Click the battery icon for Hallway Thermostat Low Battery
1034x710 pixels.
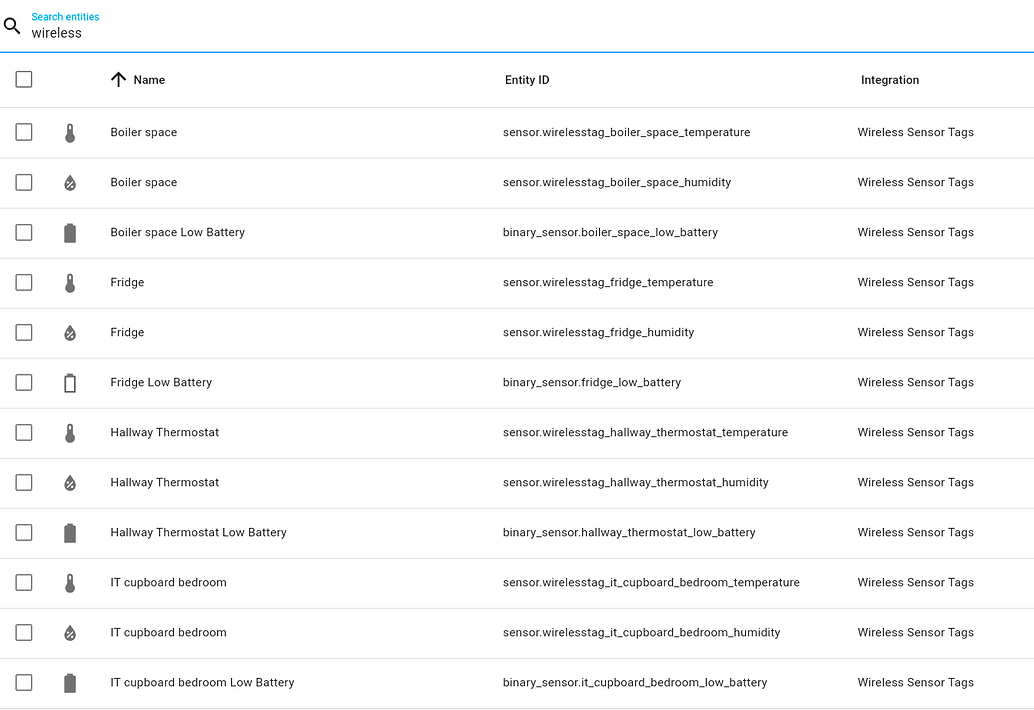70,532
